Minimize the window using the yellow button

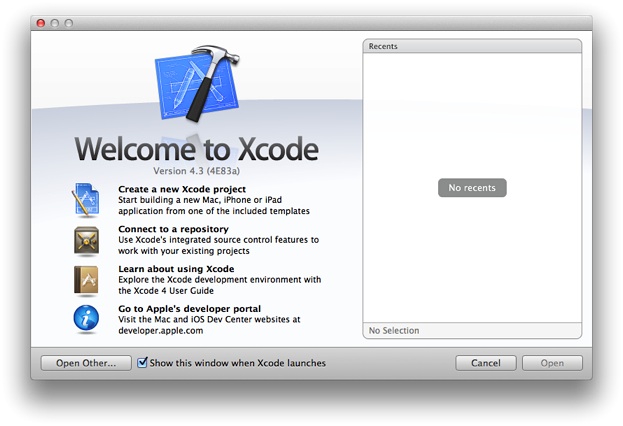click(x=55, y=22)
